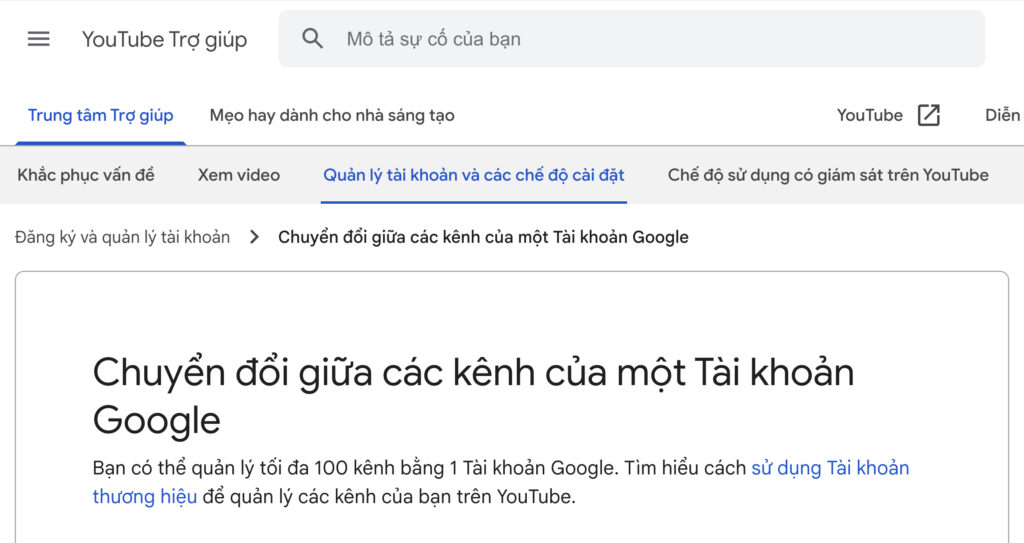Open YouTube external link icon
Viewport: 1024px width, 543px height.
pos(929,115)
